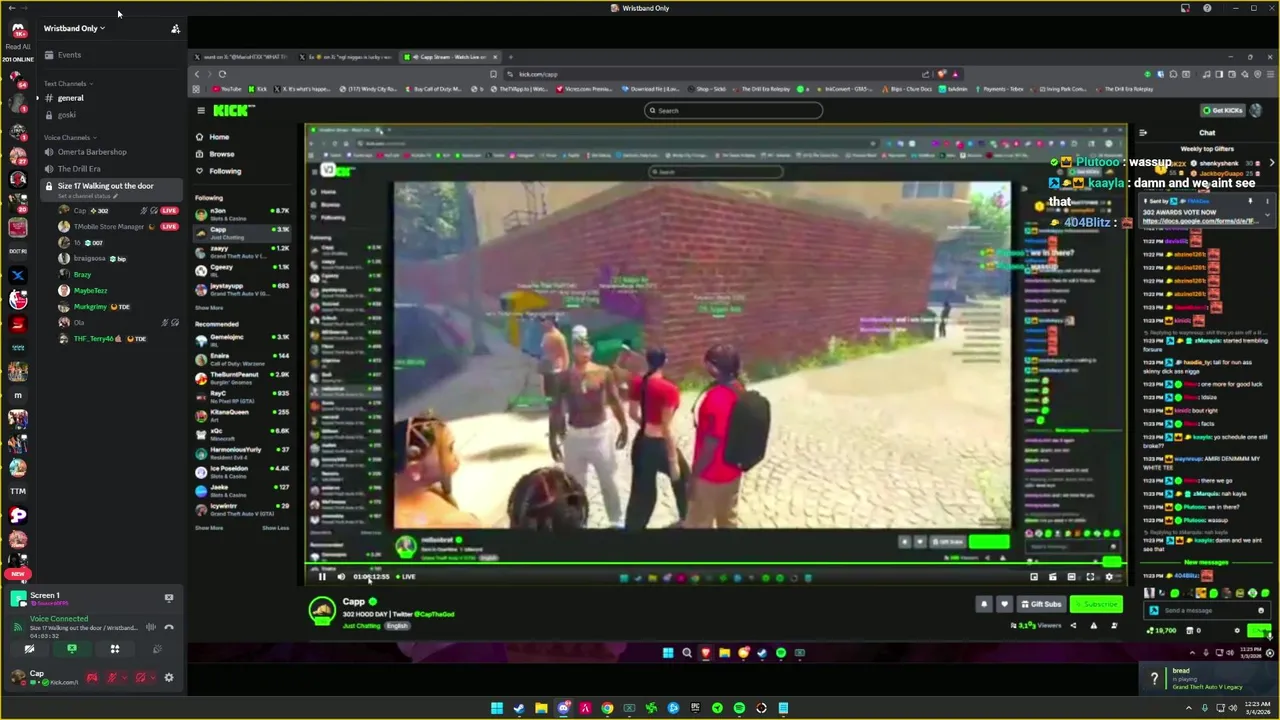Toggle Discord camera on
This screenshot has width=1280, height=720.
pos(29,649)
